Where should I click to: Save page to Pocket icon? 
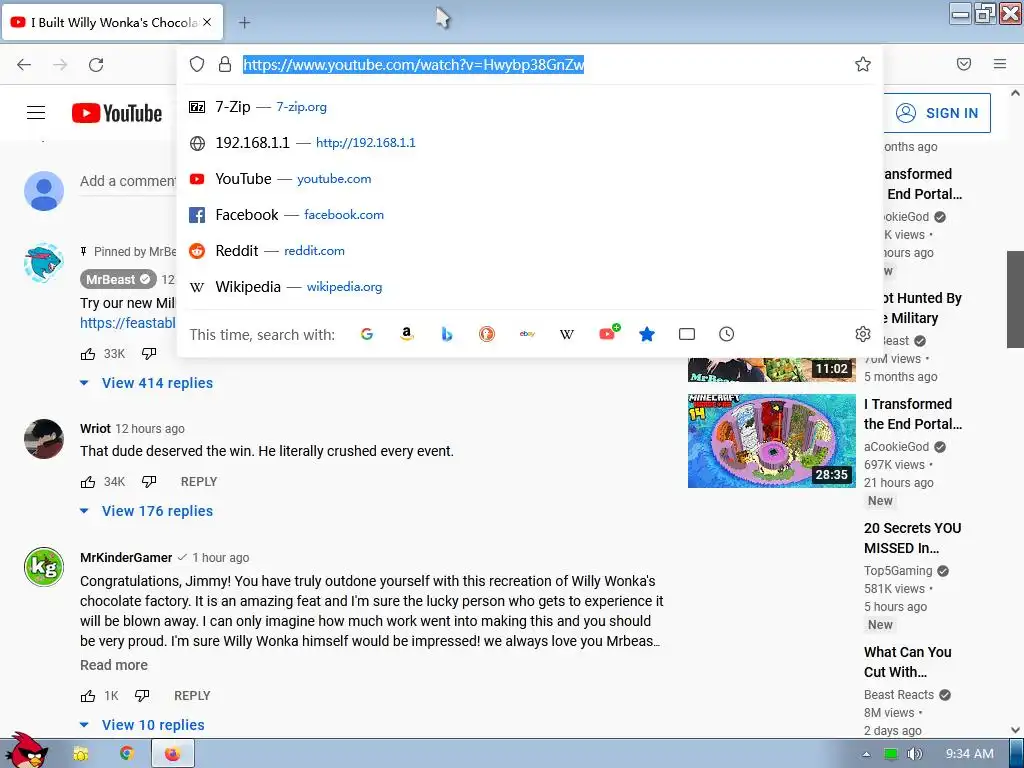click(x=964, y=64)
